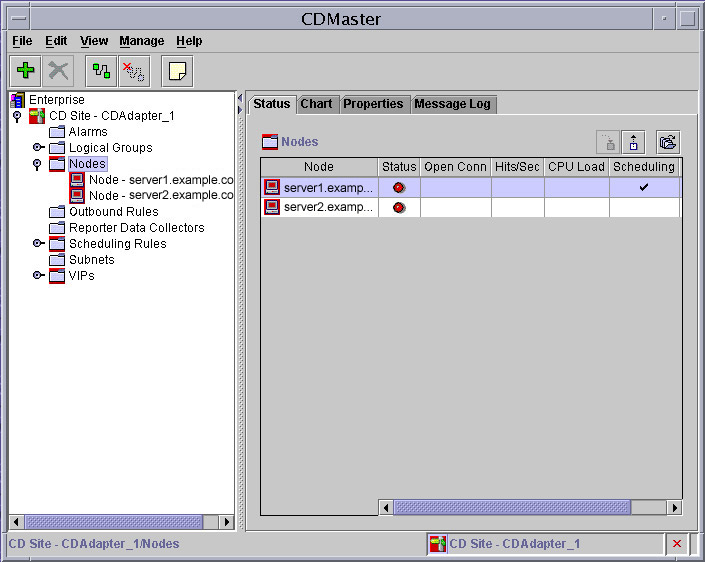Click the Enterprise building icon in tree
This screenshot has width=705, height=562.
18,100
